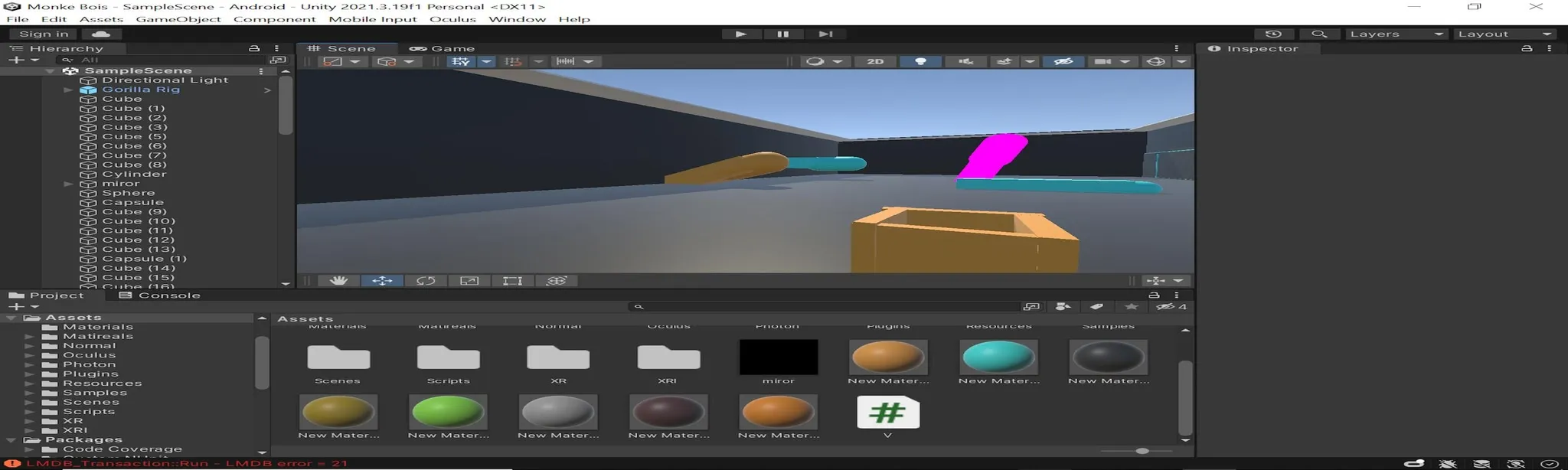
Task: Open the cloud account icon
Action: tap(101, 34)
